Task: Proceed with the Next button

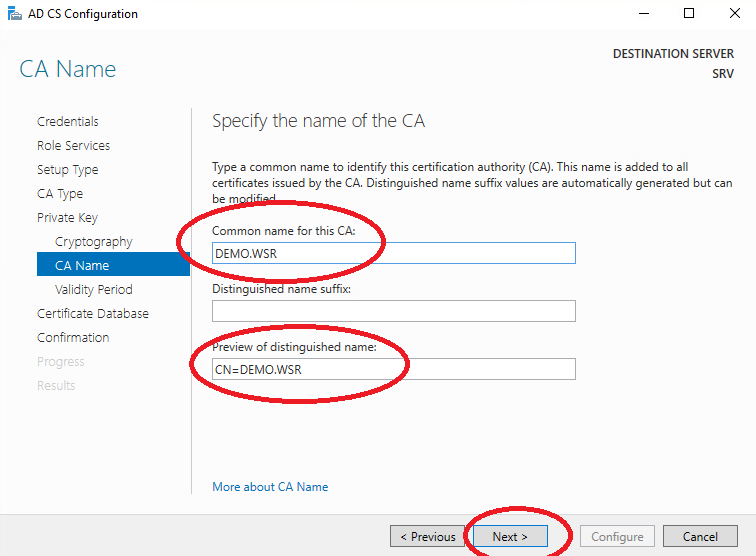Action: tap(510, 536)
